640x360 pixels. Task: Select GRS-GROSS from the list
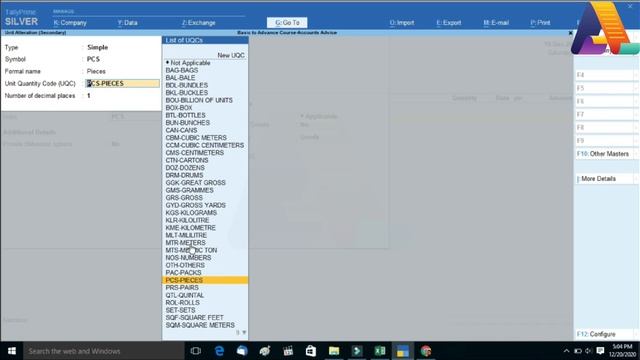(x=184, y=198)
